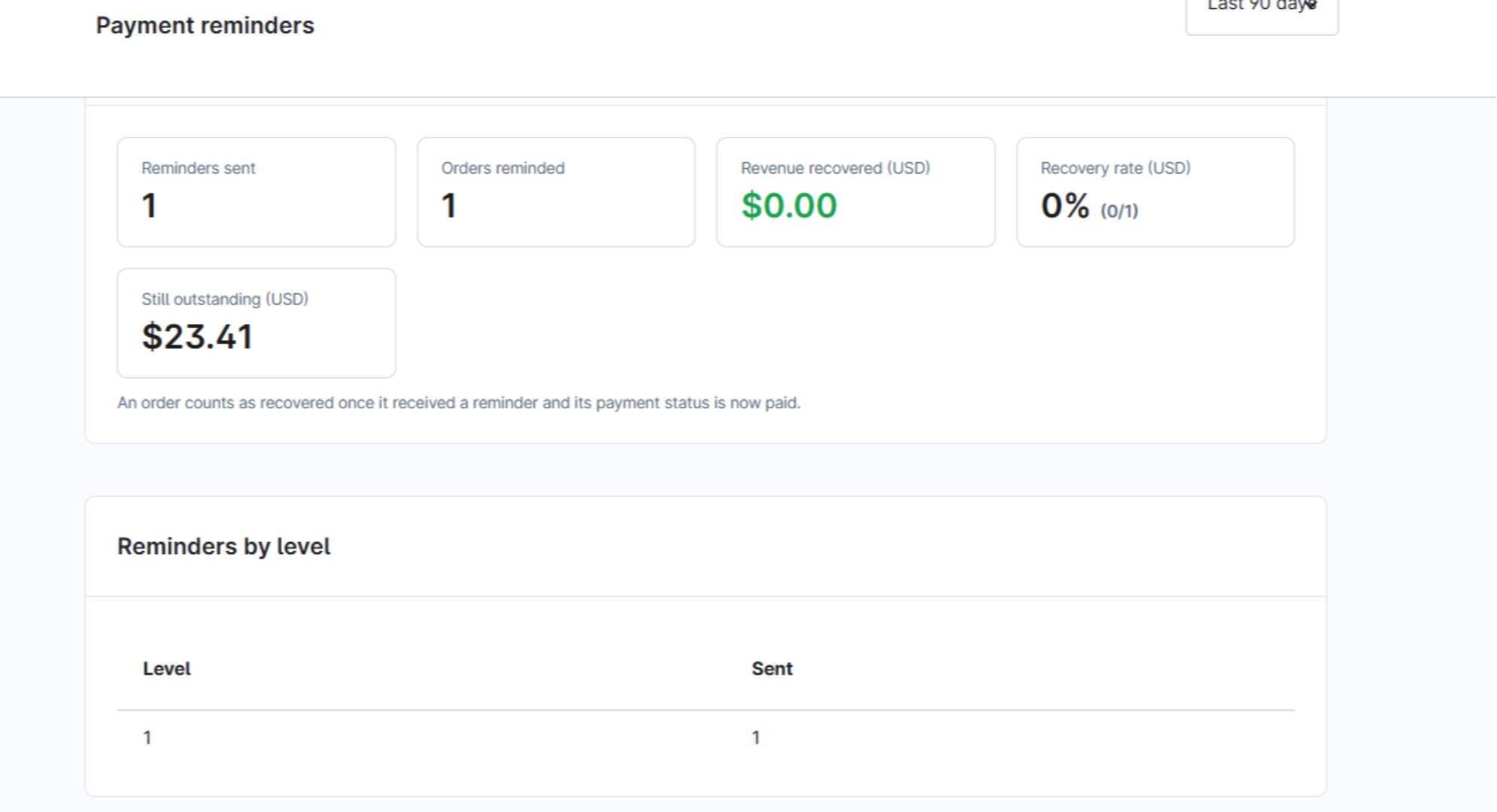The width and height of the screenshot is (1497, 812).
Task: Select the Reminders by level heading
Action: (223, 547)
